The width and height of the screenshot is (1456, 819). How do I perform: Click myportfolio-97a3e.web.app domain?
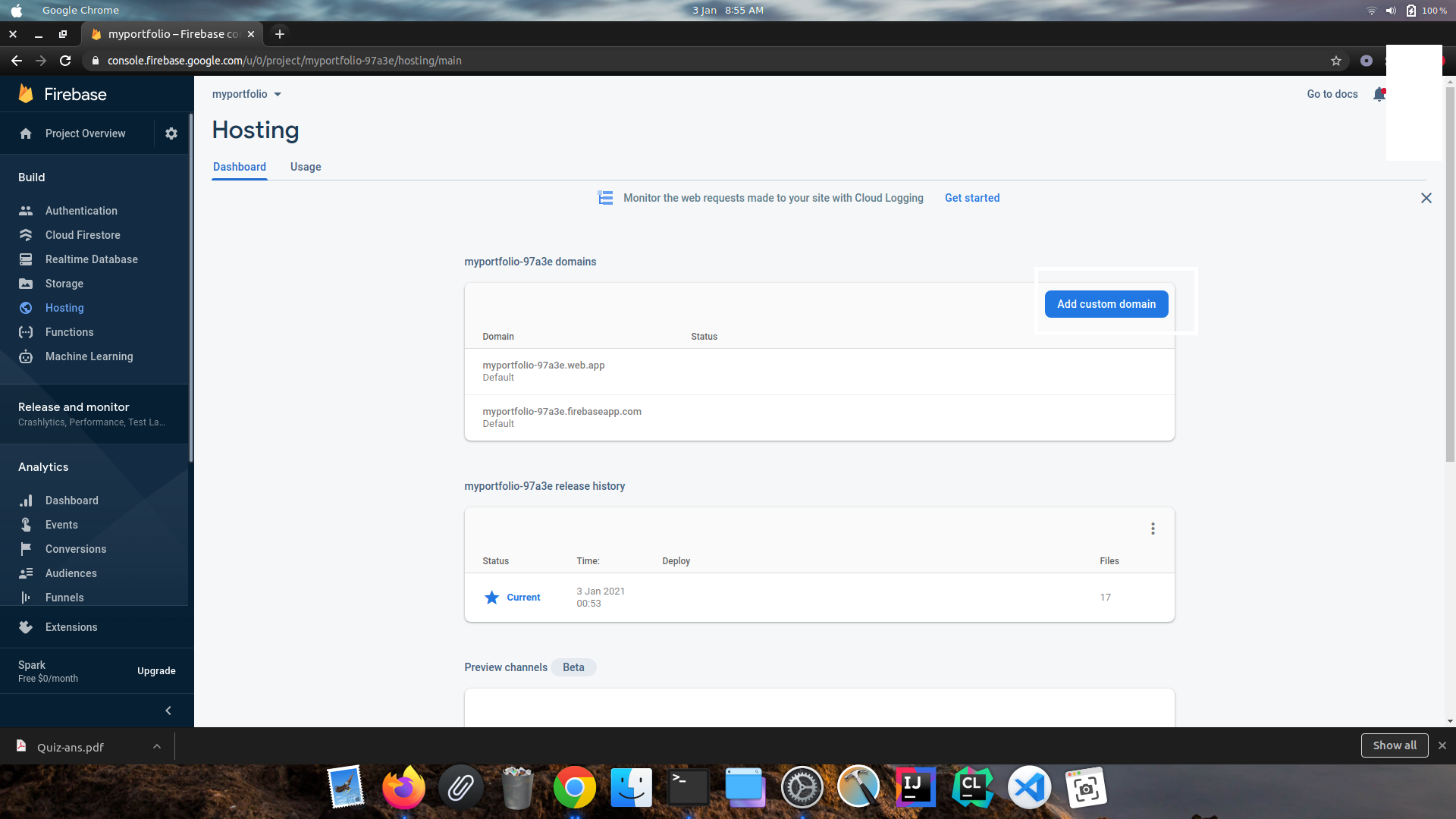pos(544,366)
